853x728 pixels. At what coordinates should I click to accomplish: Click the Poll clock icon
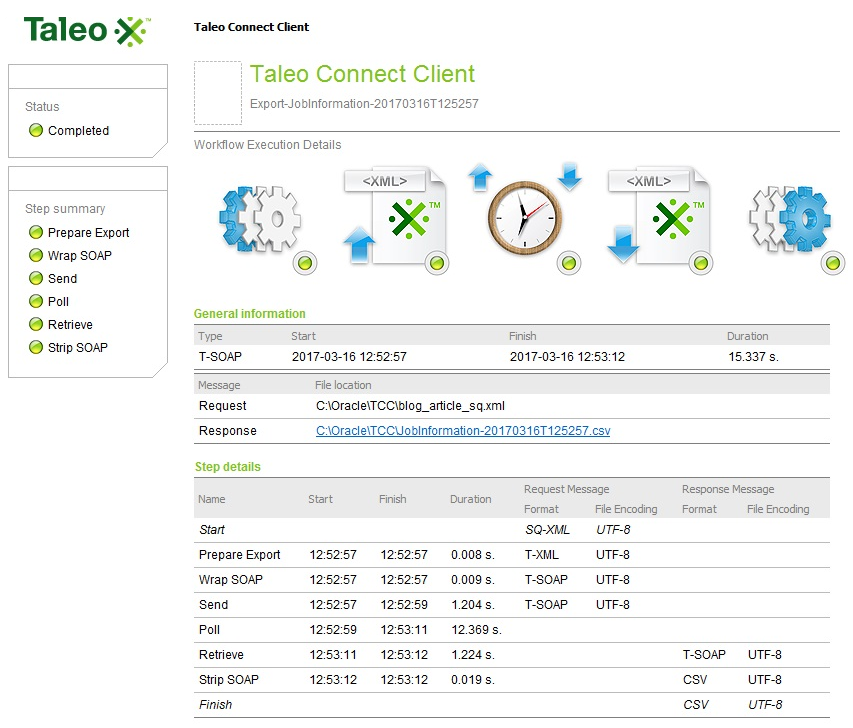point(524,218)
